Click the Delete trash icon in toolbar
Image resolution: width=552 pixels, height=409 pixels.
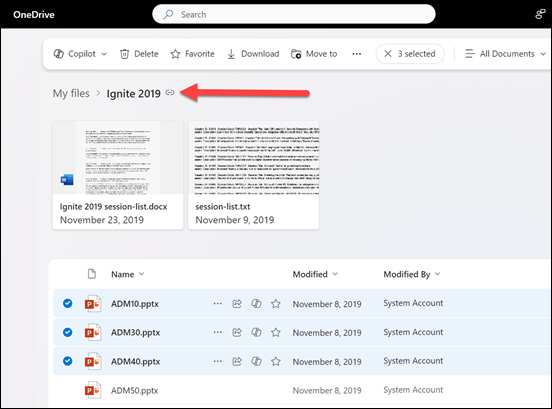(124, 54)
